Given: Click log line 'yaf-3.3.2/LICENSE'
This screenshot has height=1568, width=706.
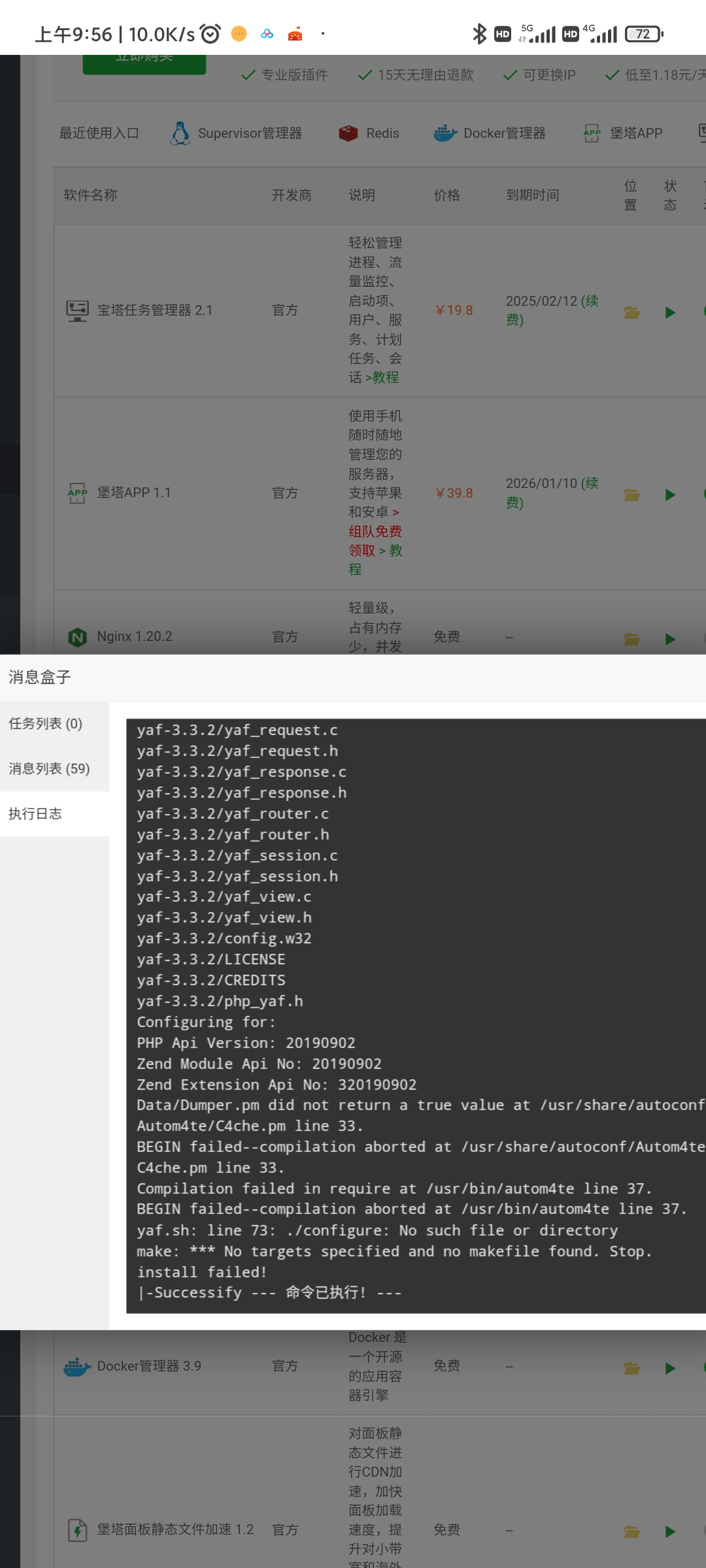Looking at the screenshot, I should coord(211,960).
